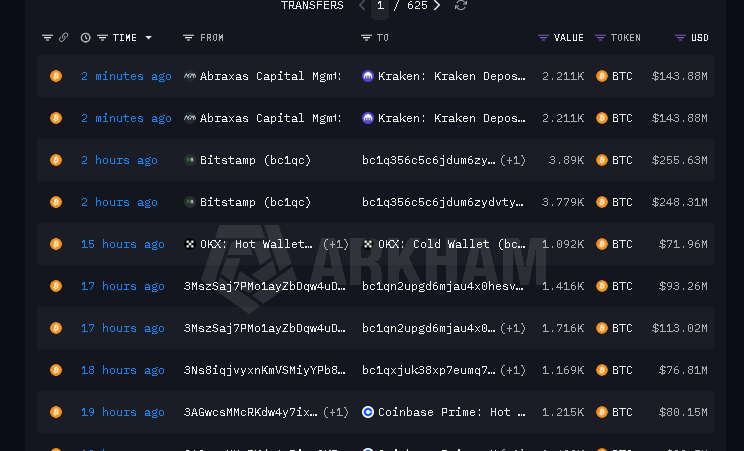Expand (+1) beside OKX: Hot Wallet
Screen dimensions: 744x451
tap(336, 244)
